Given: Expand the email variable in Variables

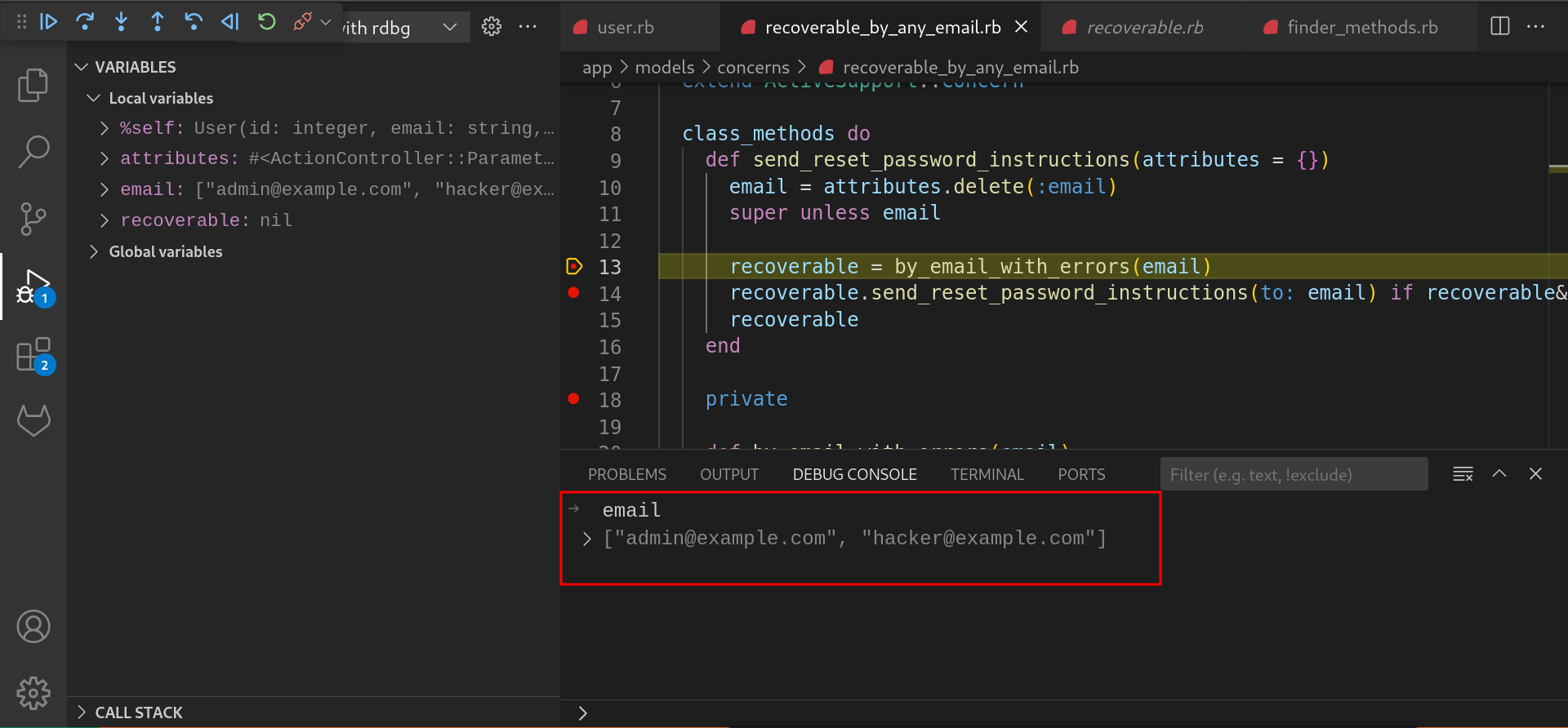Looking at the screenshot, I should (x=105, y=189).
